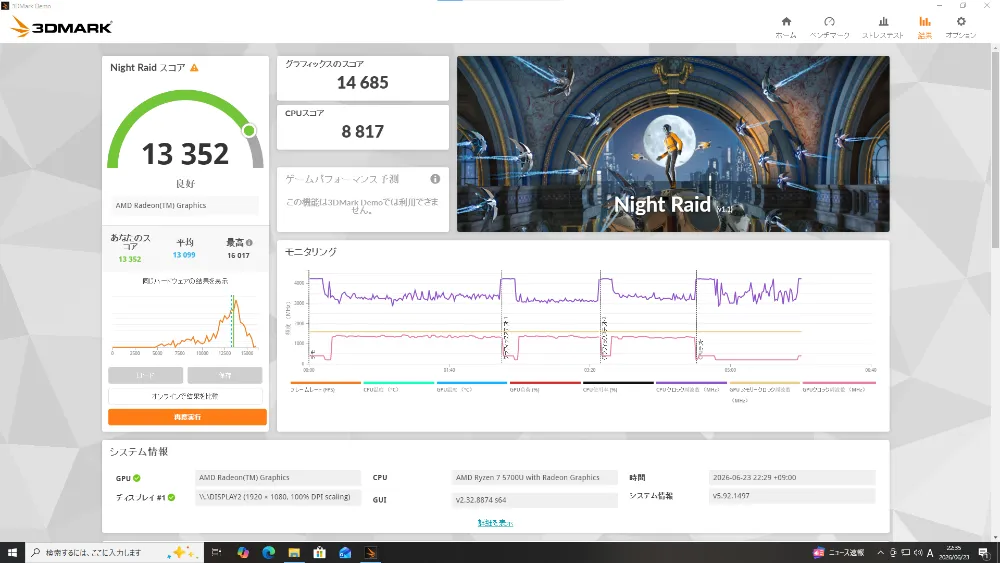
Task: Click the warning triangle beside Night Raid スコア
Action: (x=195, y=68)
